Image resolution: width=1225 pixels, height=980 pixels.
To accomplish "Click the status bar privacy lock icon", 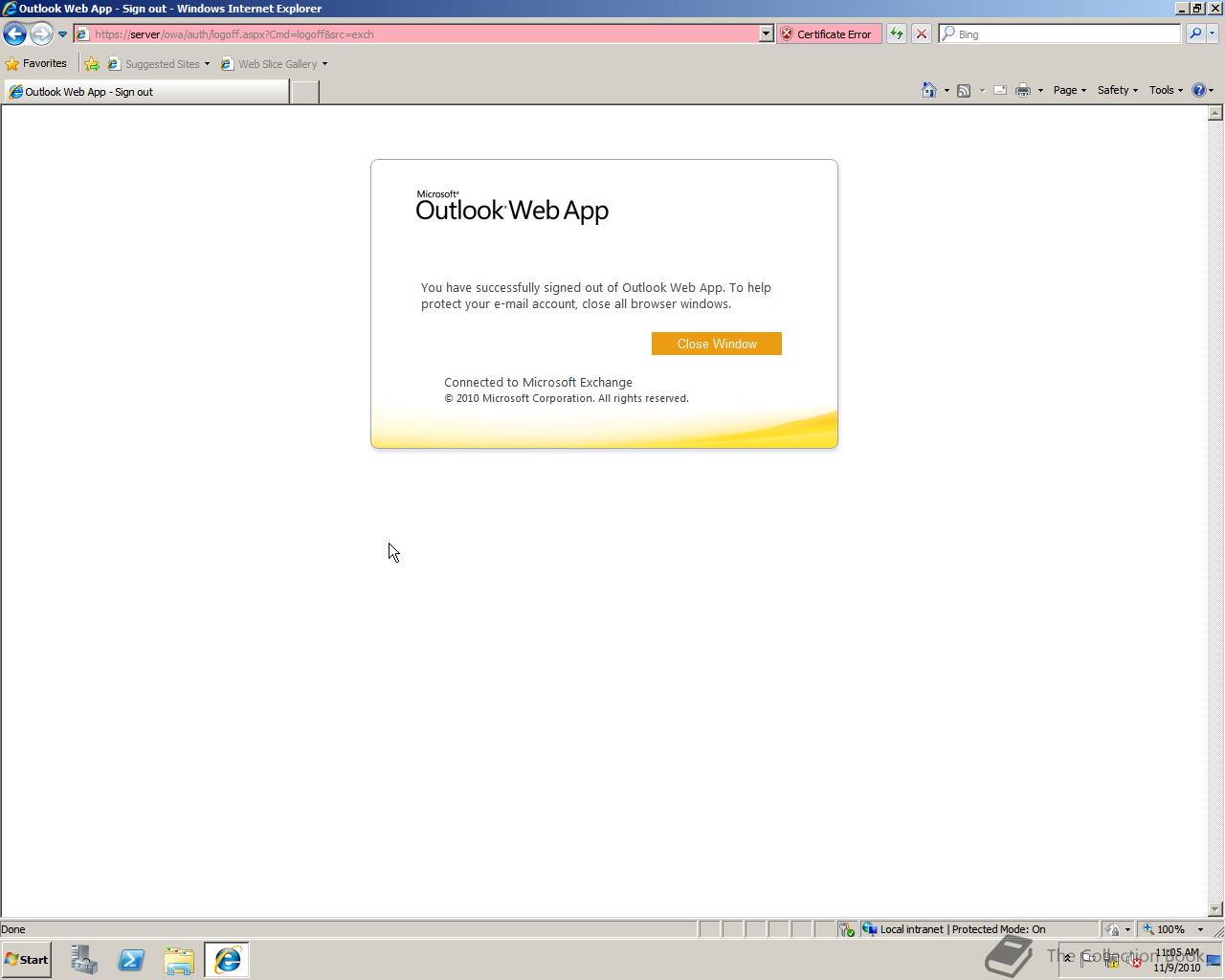I will click(1112, 929).
